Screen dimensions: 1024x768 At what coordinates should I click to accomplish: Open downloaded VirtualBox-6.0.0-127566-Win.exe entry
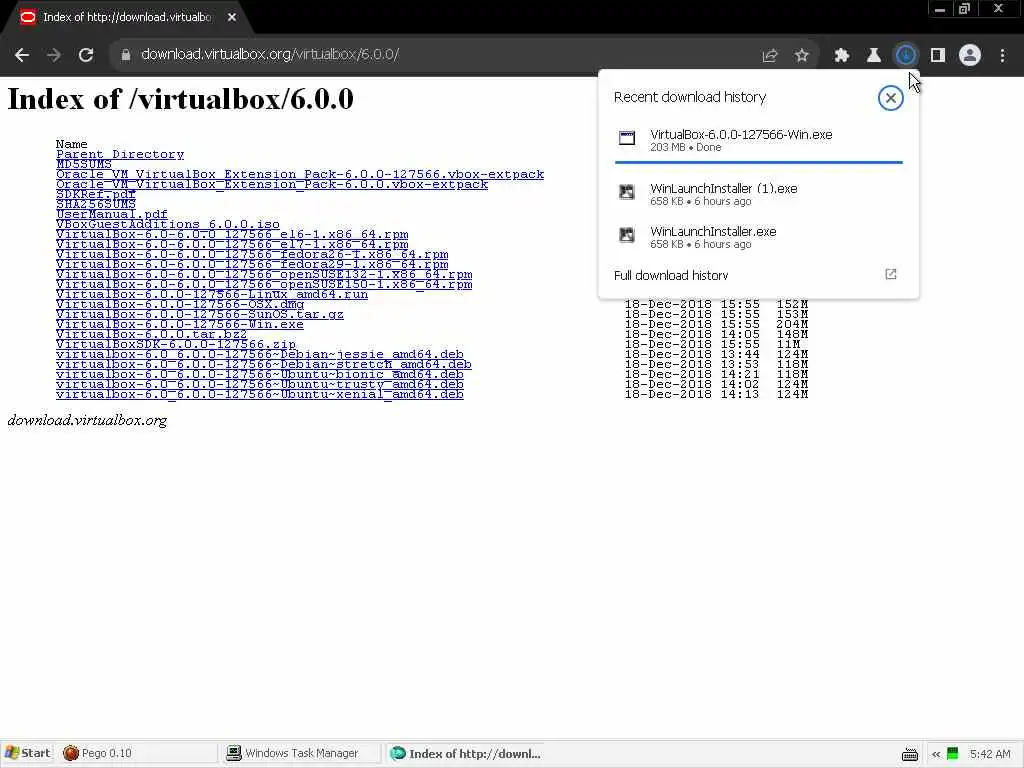tap(758, 140)
